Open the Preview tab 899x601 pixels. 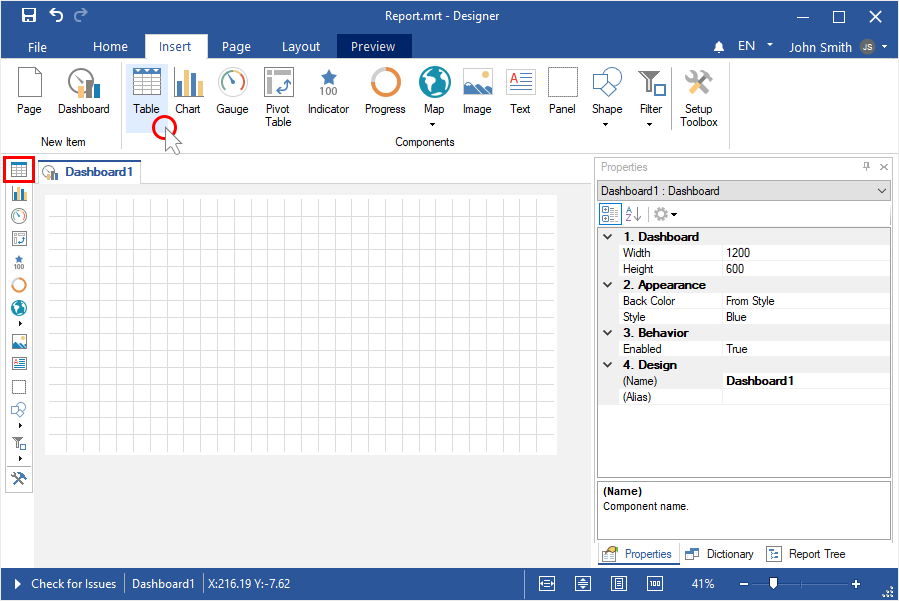pos(373,47)
